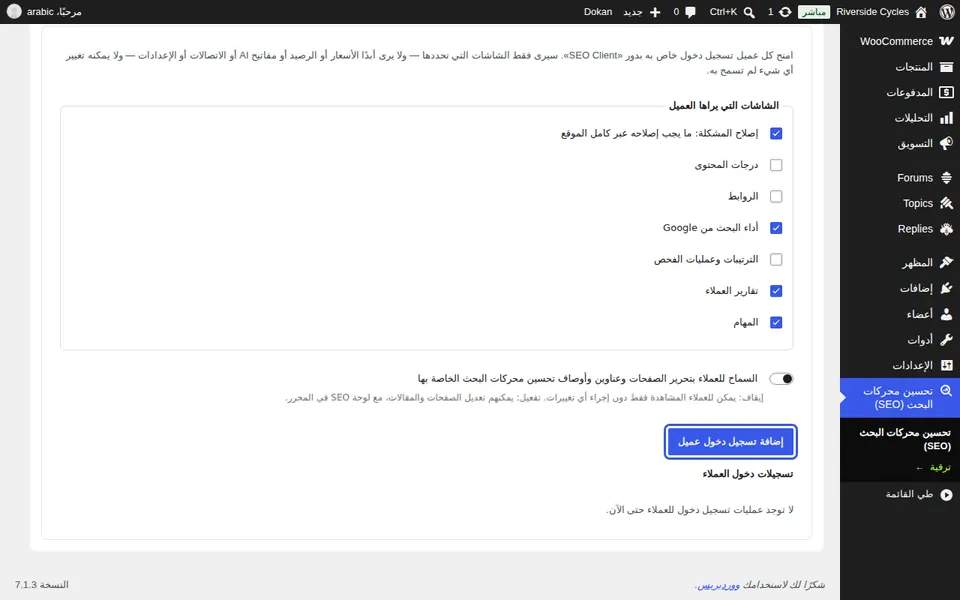Click the النسخة 7.1.3 version text
The width and height of the screenshot is (960, 600).
tap(42, 585)
